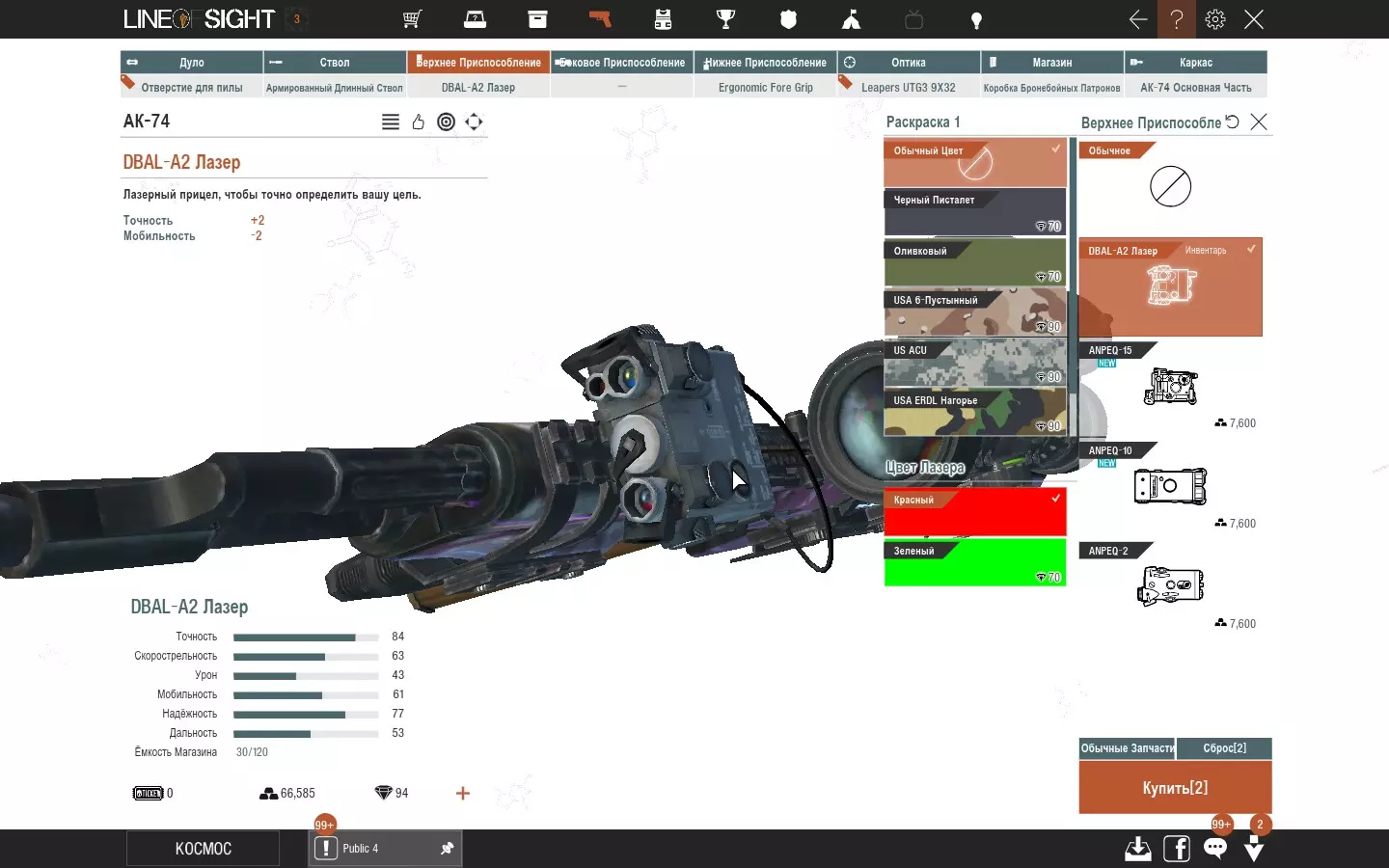Select the orange pistol weapons icon
The width and height of the screenshot is (1389, 868).
(x=600, y=19)
